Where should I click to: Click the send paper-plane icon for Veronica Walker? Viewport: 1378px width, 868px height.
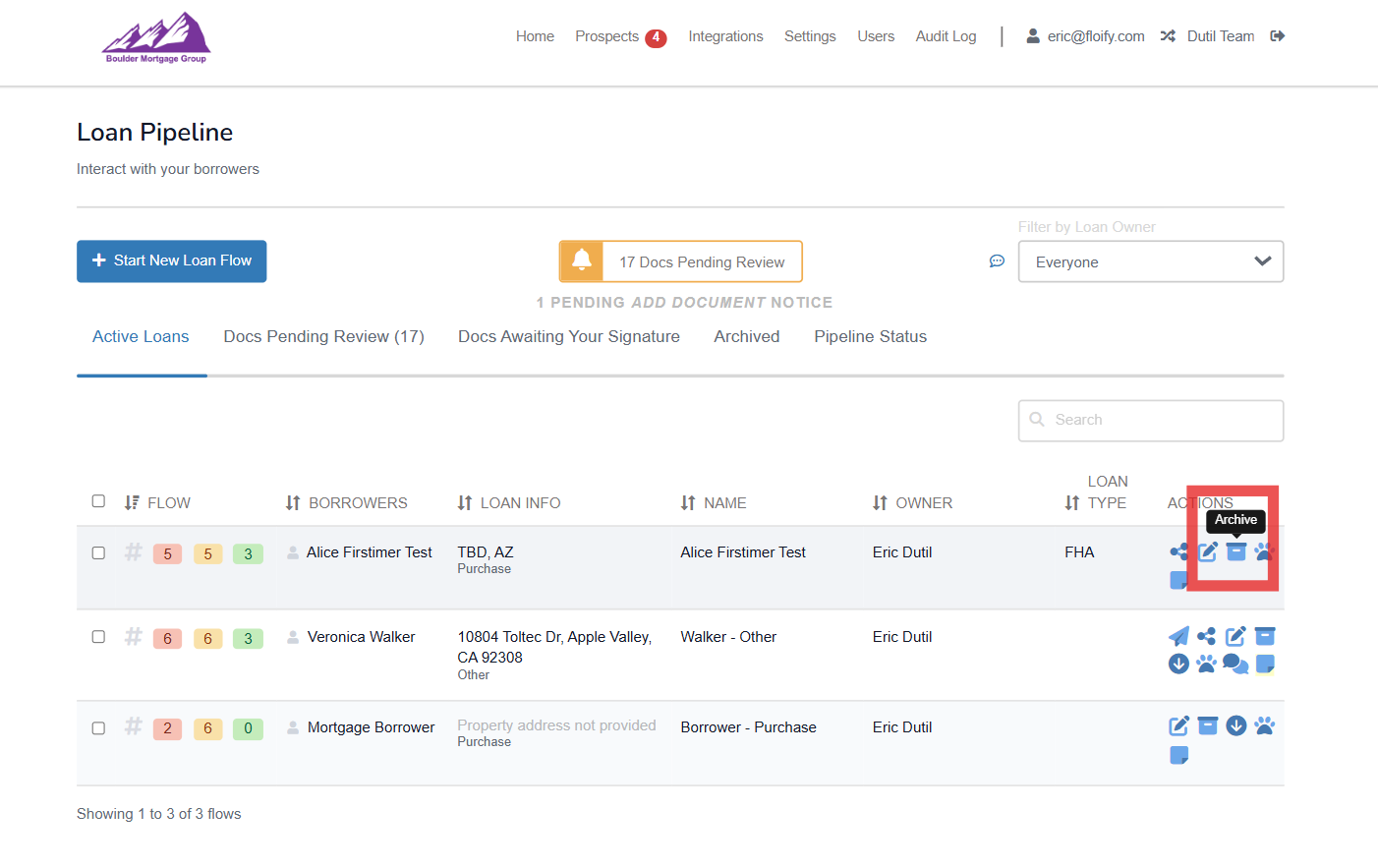(1178, 636)
